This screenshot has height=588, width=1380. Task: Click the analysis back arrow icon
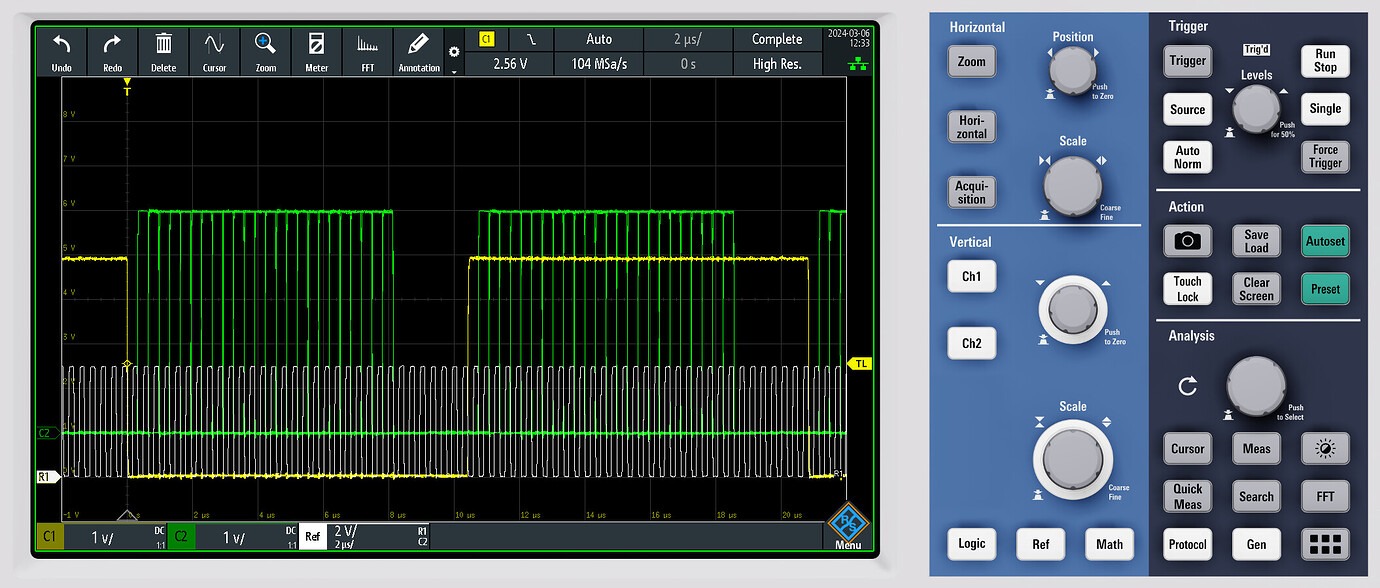point(1187,386)
